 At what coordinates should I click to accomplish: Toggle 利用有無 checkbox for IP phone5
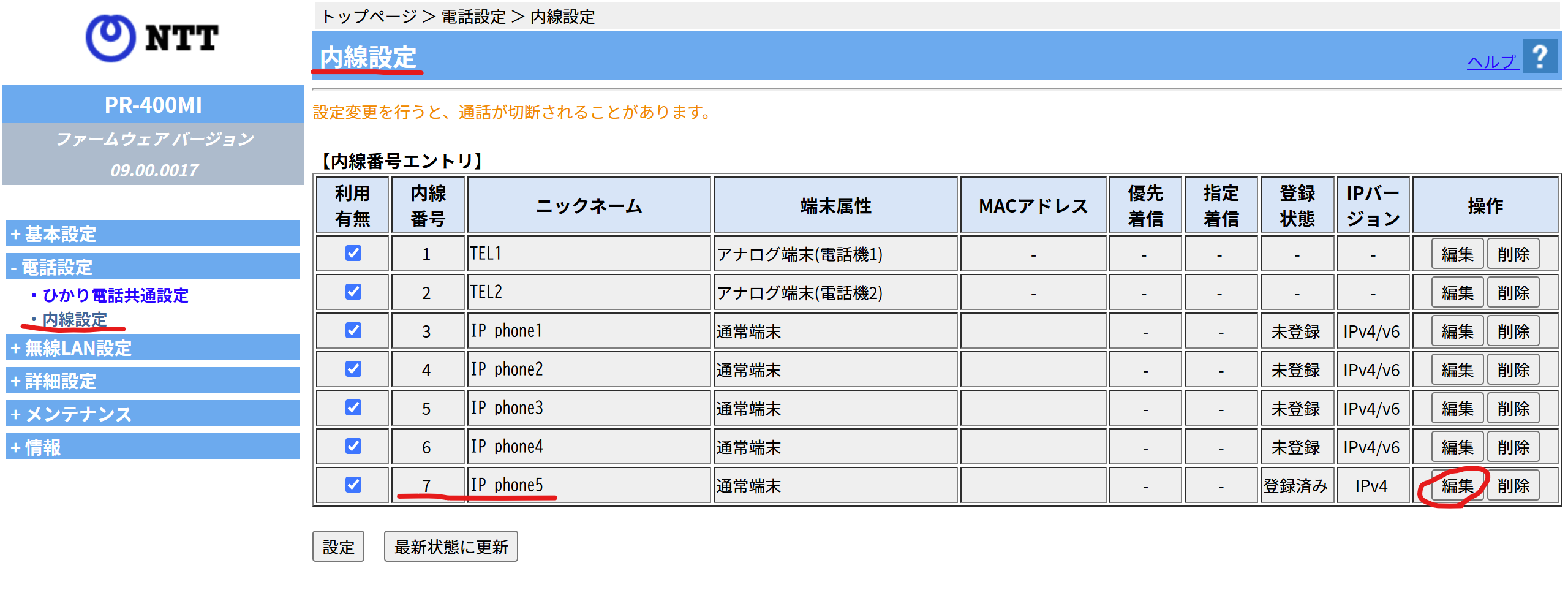point(352,485)
